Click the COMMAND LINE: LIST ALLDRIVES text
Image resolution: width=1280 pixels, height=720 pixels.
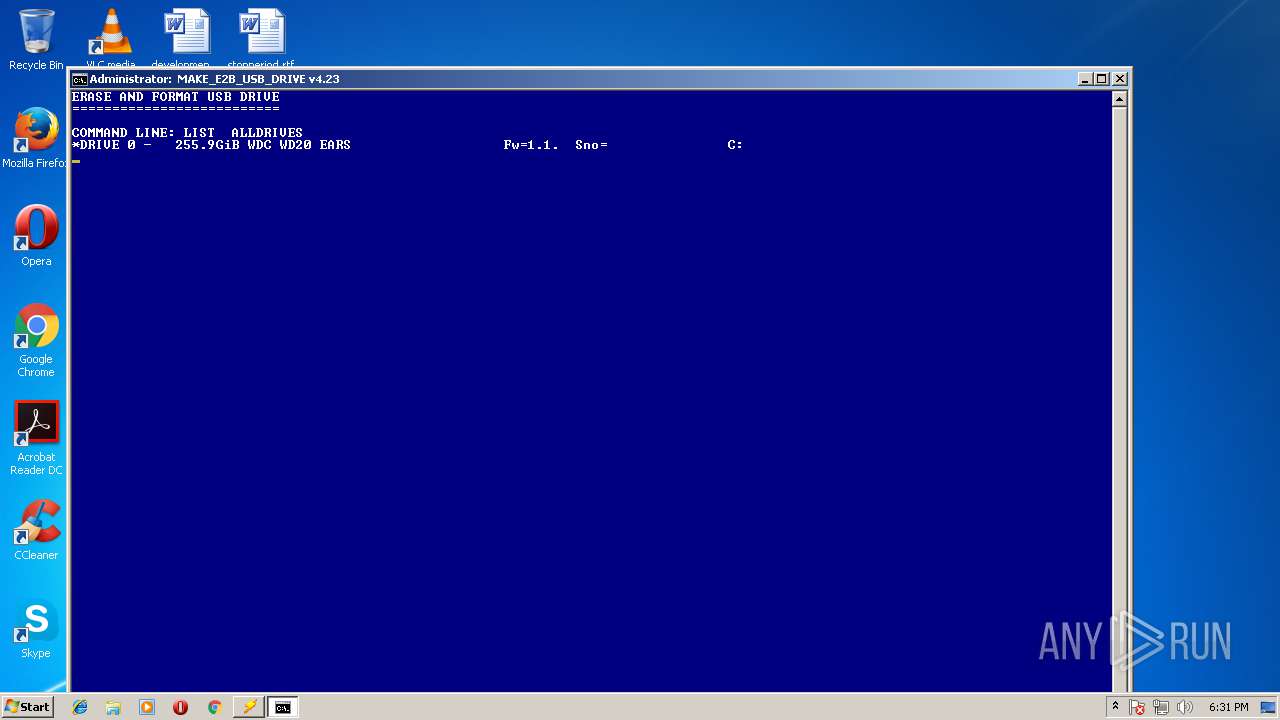tap(187, 133)
